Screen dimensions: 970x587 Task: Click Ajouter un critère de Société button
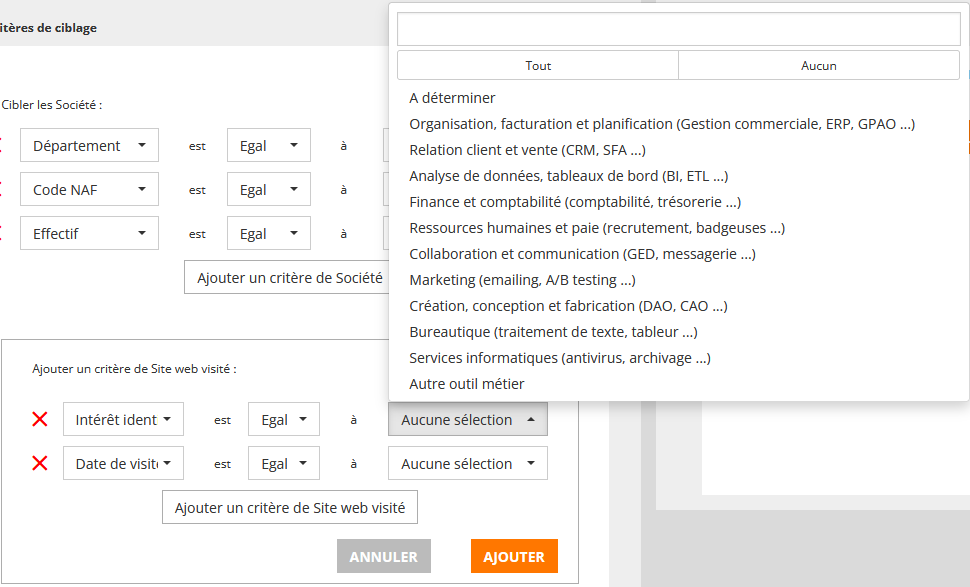pyautogui.click(x=289, y=278)
